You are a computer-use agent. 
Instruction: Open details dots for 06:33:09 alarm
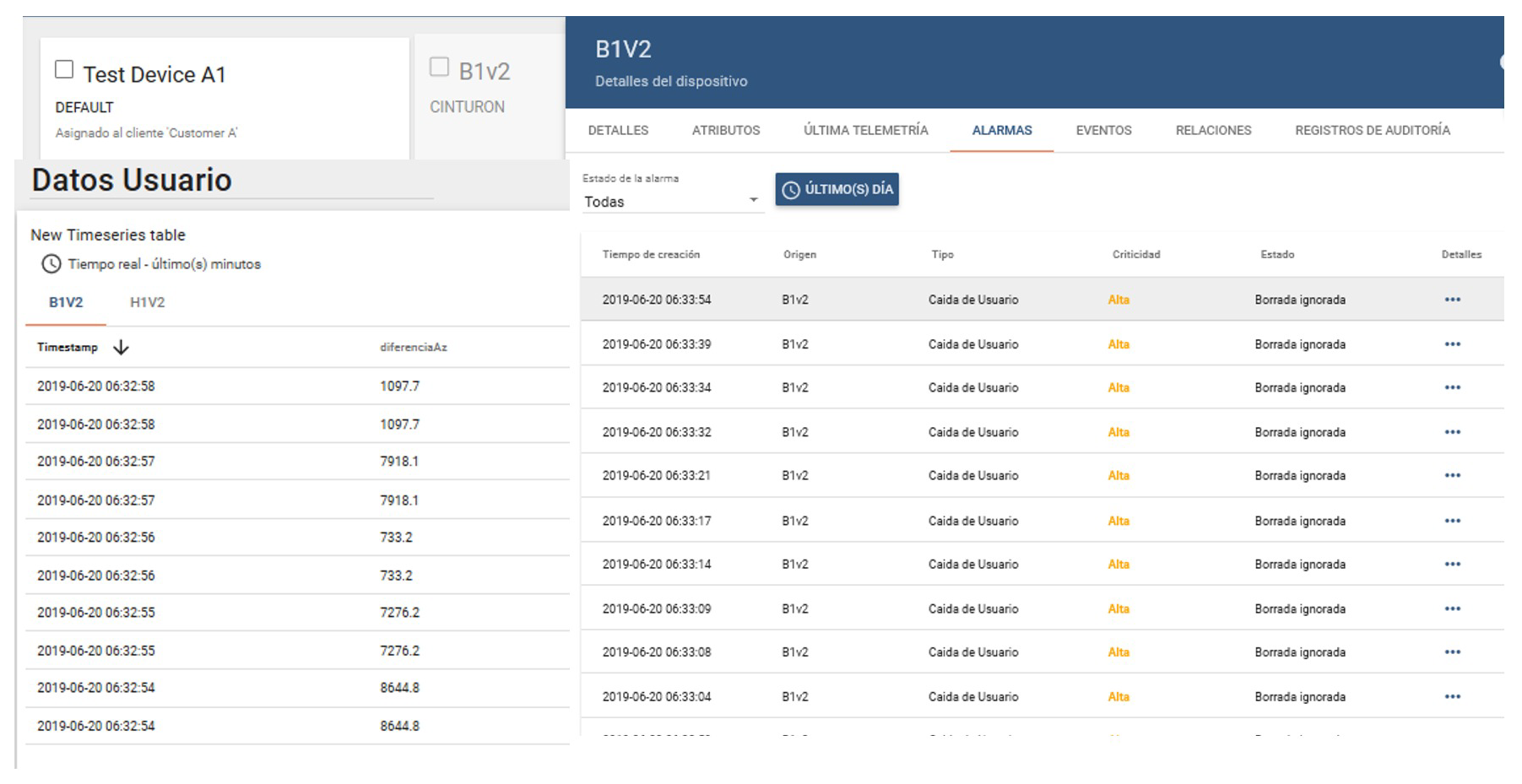1452,608
